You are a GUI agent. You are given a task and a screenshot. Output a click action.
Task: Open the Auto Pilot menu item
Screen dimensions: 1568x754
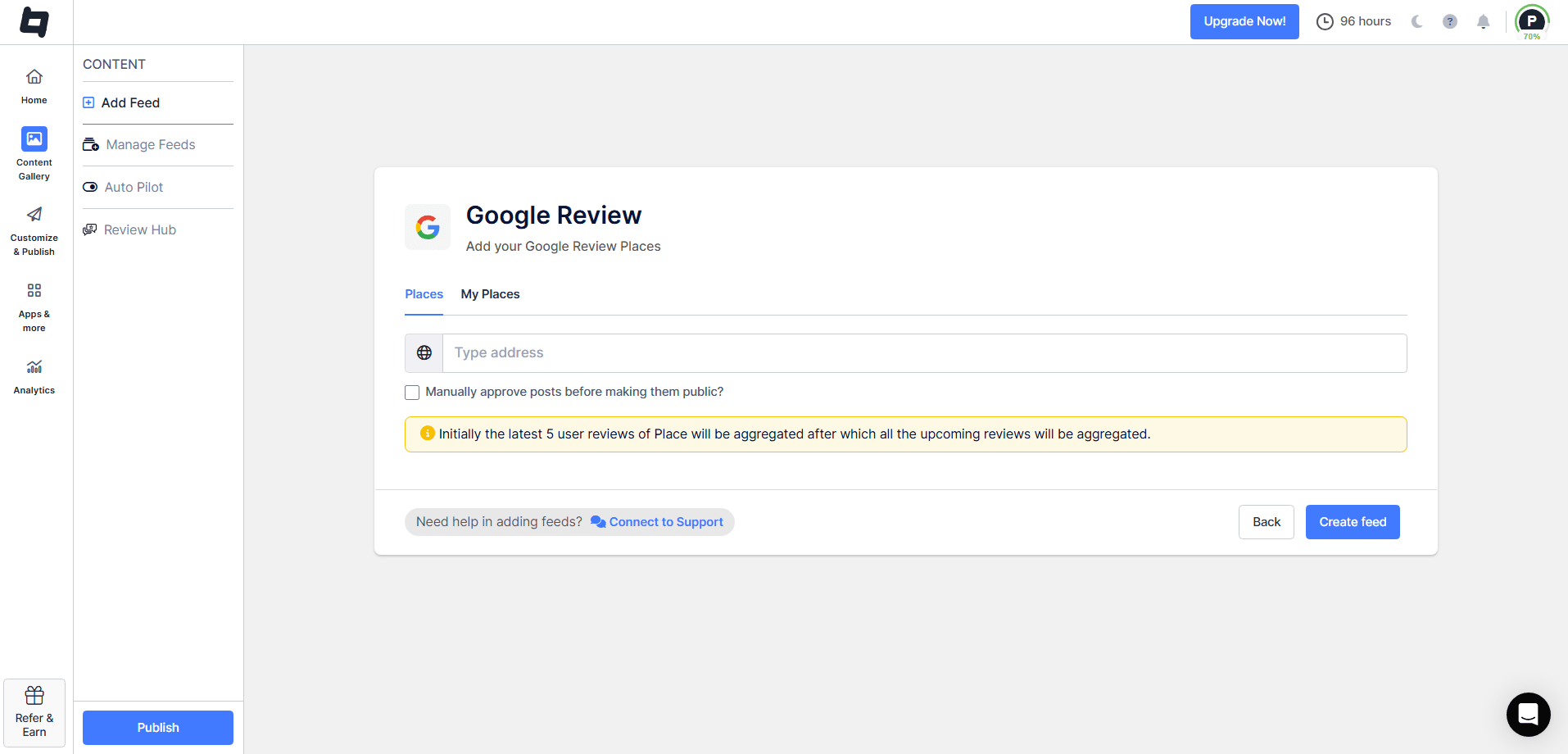134,188
